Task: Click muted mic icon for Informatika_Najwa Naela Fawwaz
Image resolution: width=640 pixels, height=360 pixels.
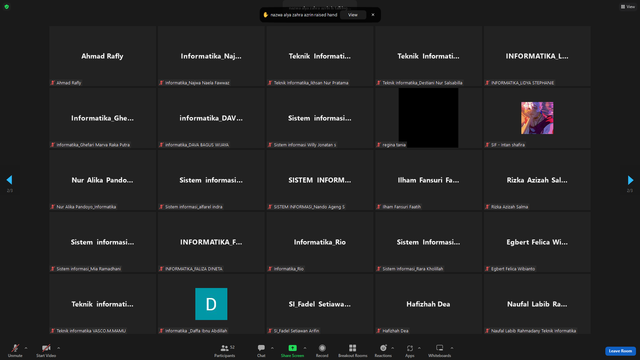Action: 162,83
